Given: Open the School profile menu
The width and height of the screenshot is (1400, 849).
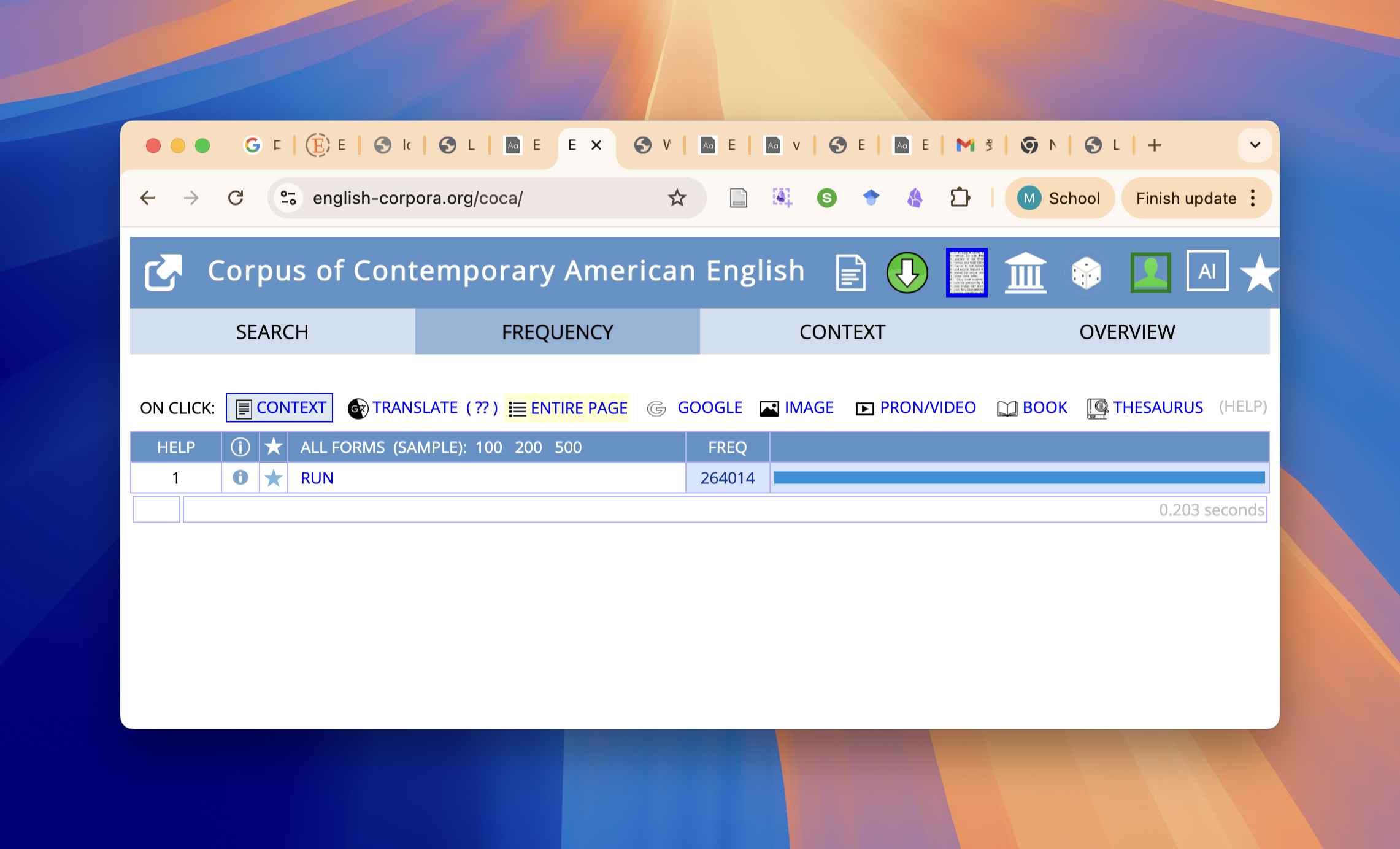Looking at the screenshot, I should [1060, 198].
